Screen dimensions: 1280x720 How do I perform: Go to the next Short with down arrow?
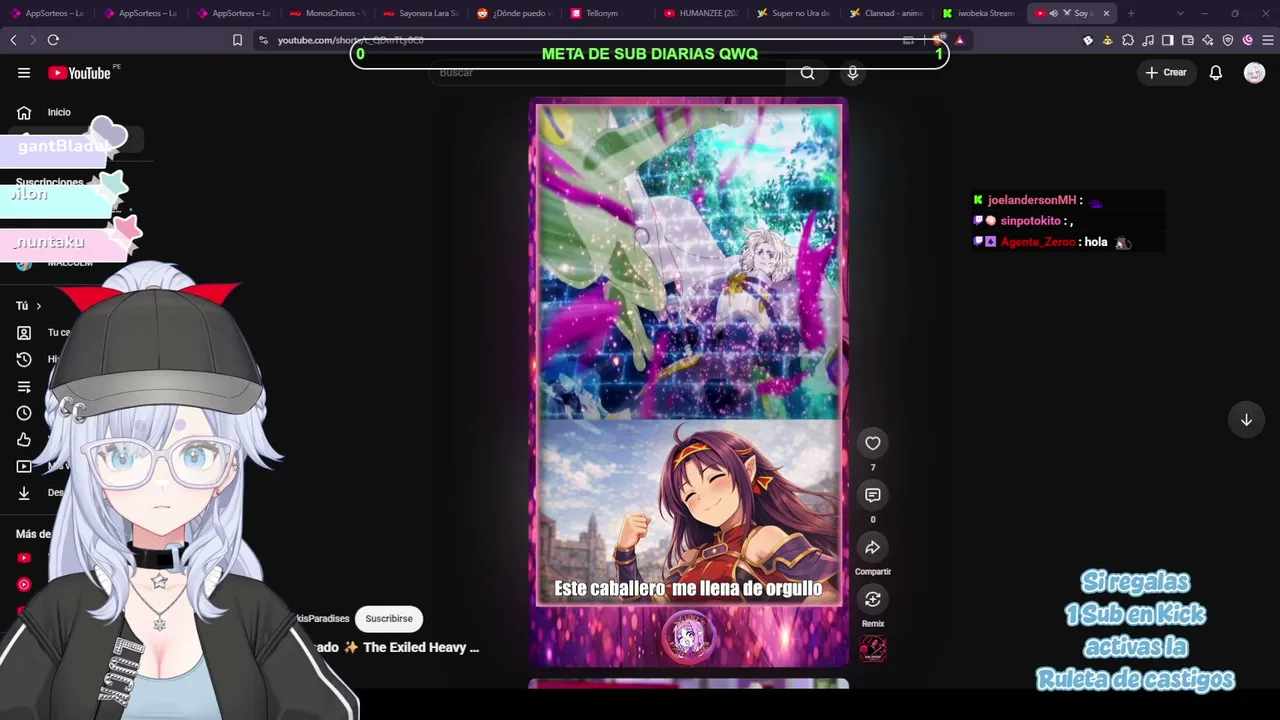point(1246,420)
